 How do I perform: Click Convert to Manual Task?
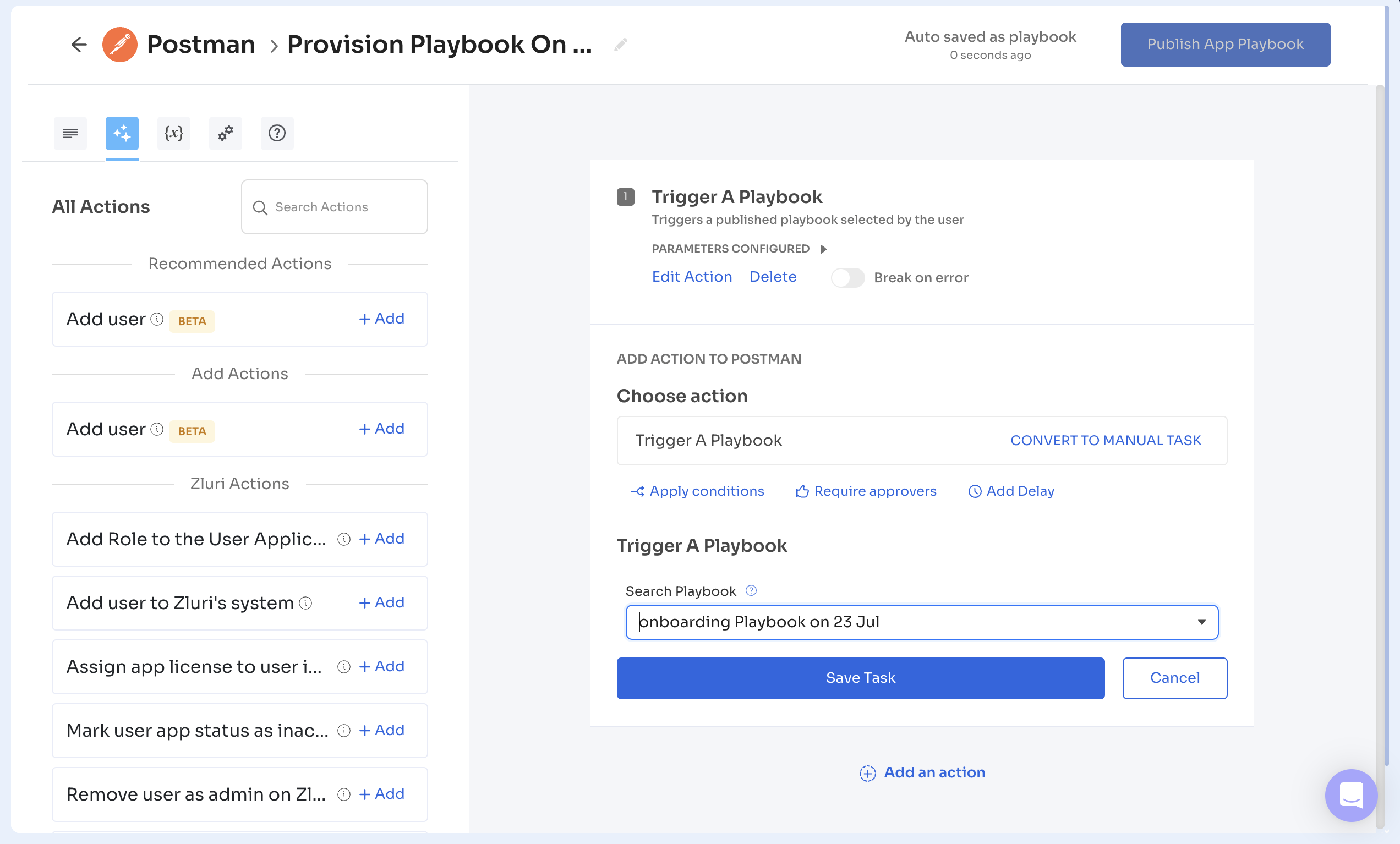pyautogui.click(x=1105, y=440)
